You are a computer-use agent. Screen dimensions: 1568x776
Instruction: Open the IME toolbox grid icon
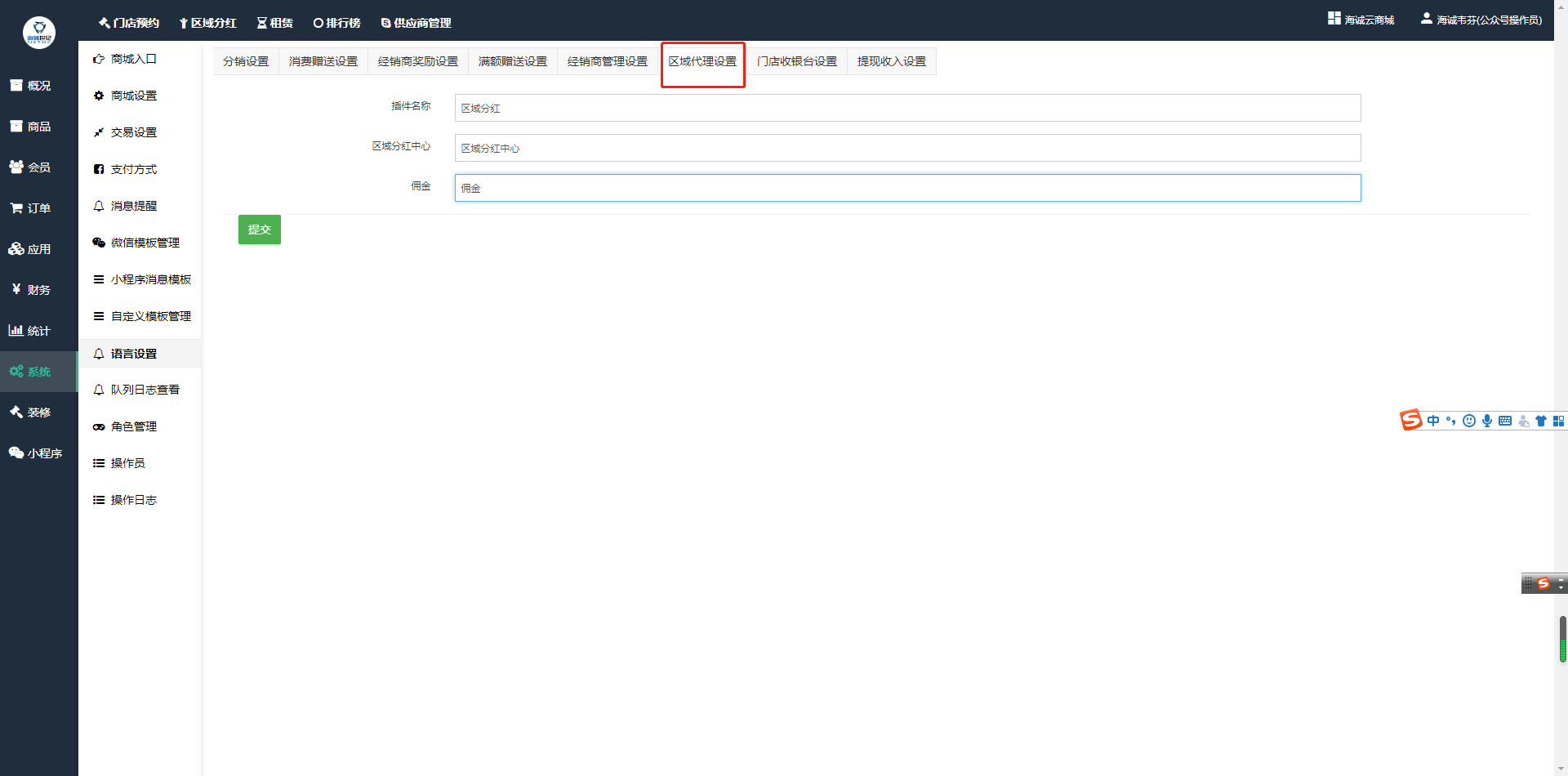(x=1559, y=421)
